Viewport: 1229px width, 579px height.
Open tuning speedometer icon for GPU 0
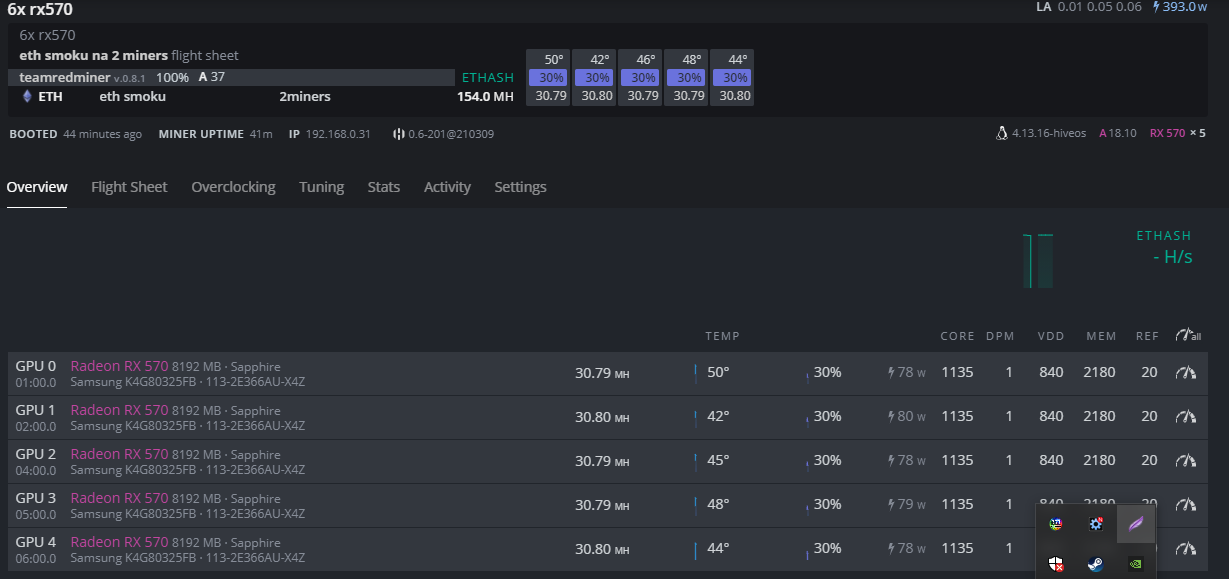[x=1186, y=372]
